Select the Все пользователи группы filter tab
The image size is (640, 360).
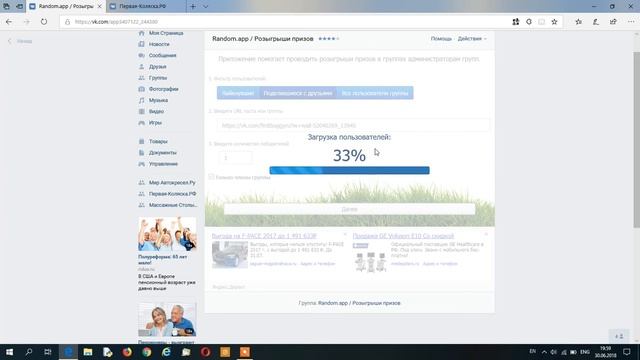point(375,93)
